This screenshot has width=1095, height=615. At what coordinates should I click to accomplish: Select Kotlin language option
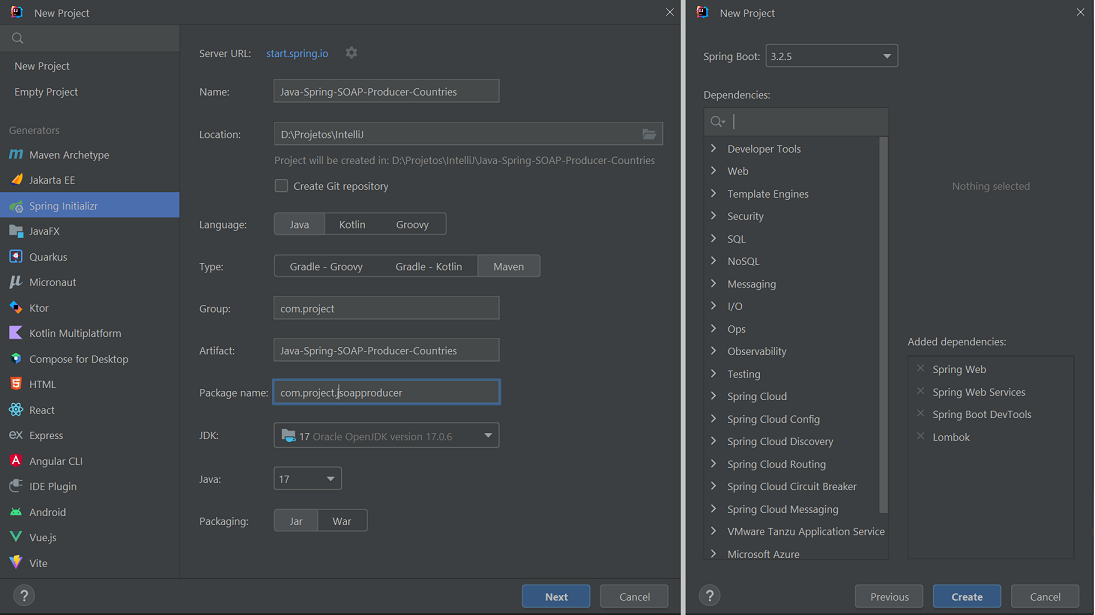point(352,224)
